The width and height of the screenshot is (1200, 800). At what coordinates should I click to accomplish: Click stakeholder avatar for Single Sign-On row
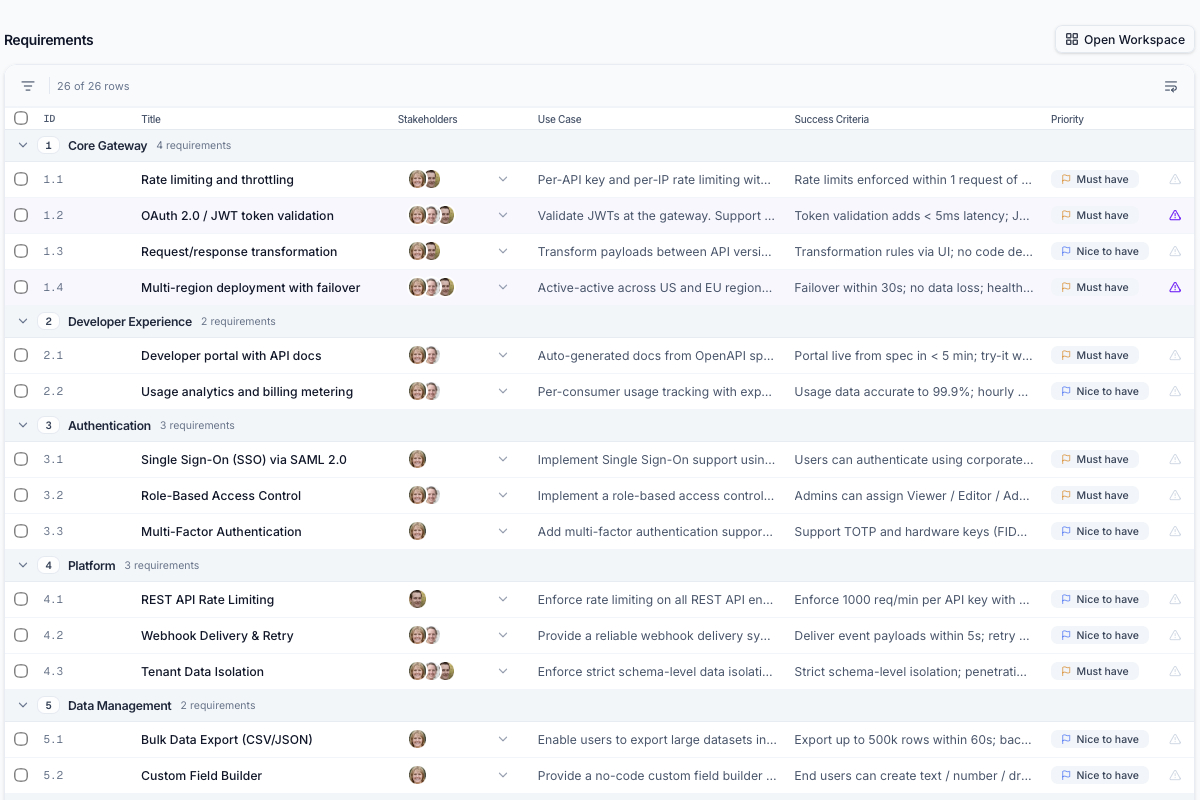418,460
